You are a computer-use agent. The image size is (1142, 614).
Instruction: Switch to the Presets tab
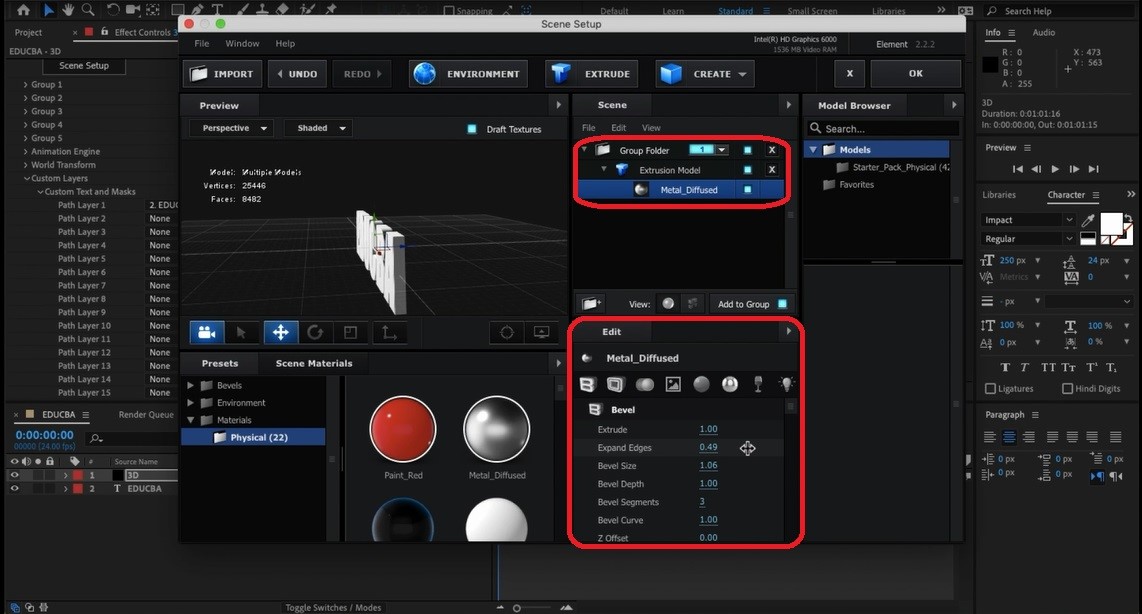(220, 363)
